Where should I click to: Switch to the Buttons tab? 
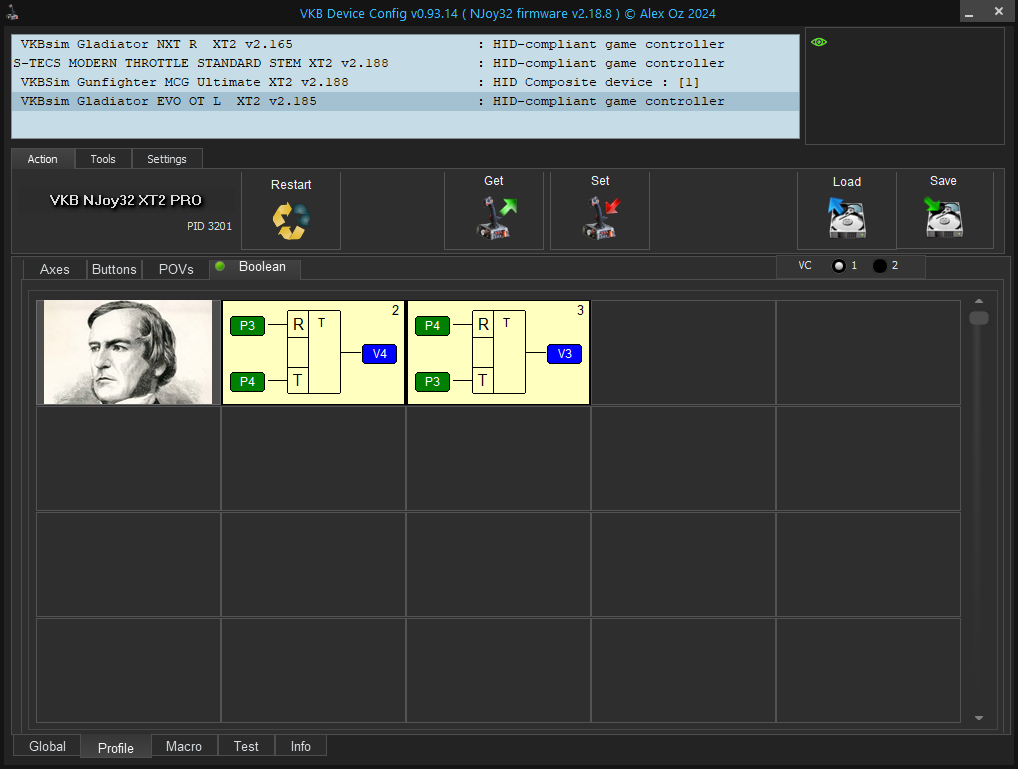click(114, 270)
